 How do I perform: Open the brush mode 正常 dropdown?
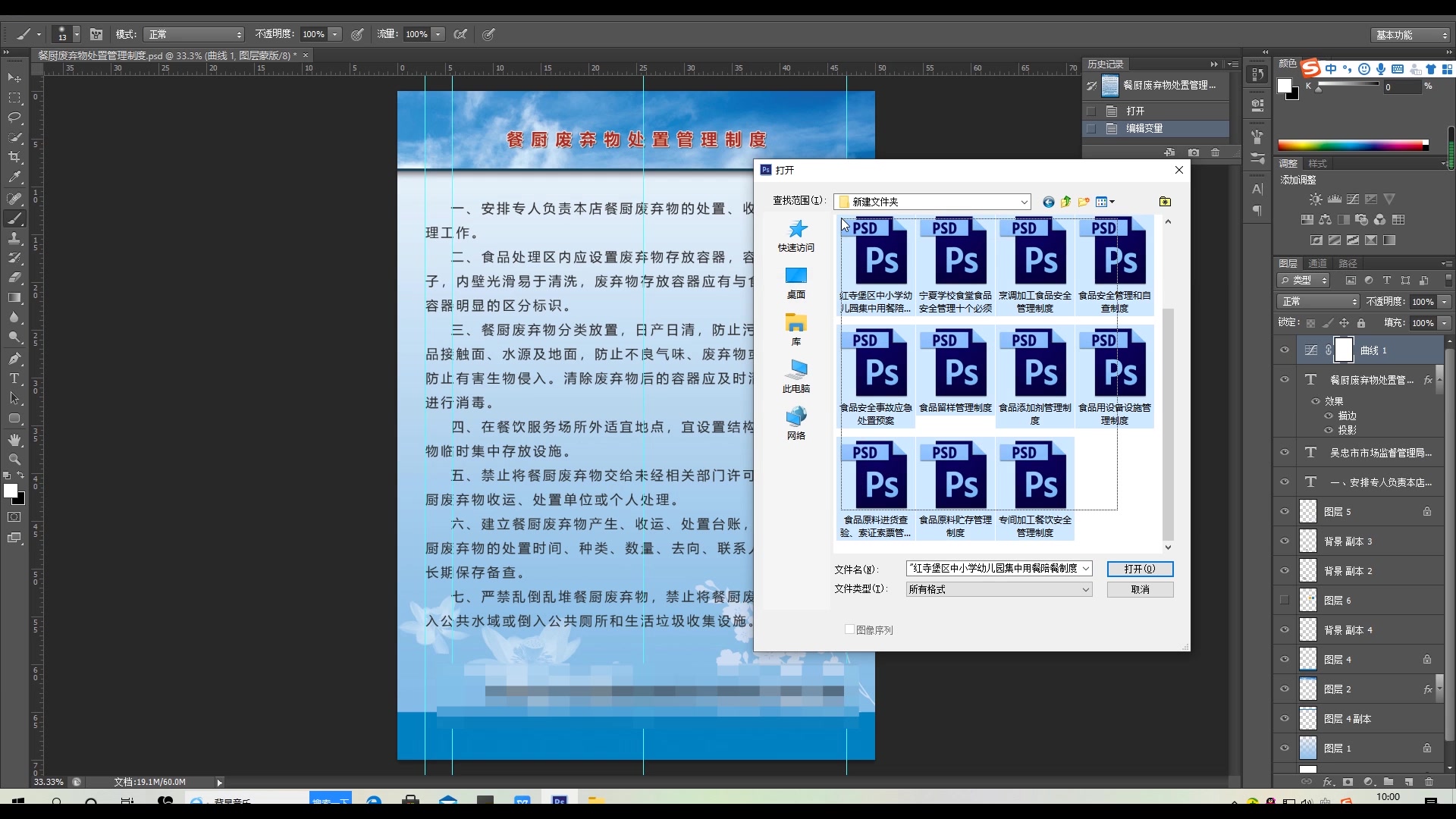click(194, 34)
